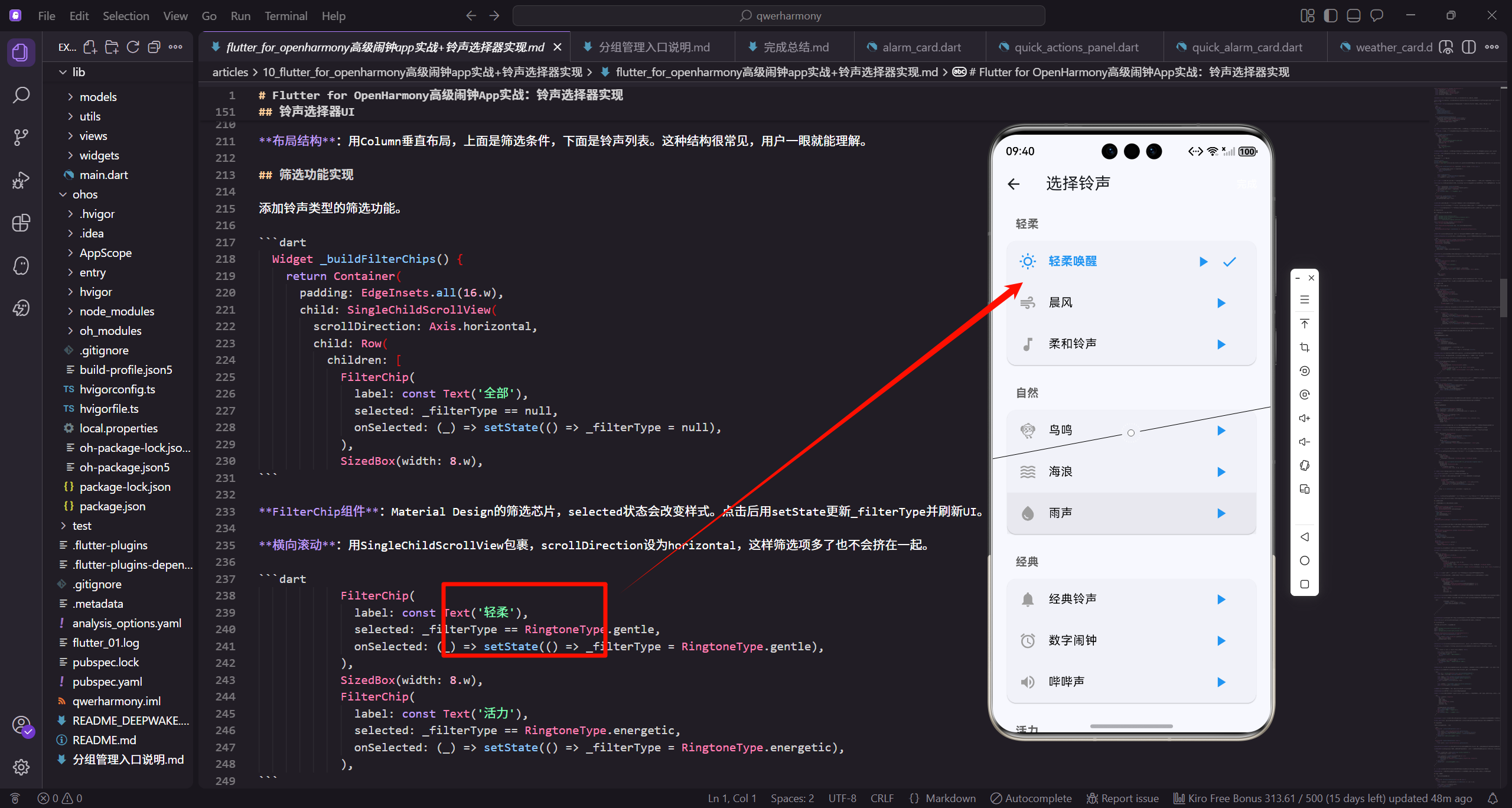Open the Source Control view
This screenshot has height=808, width=1512.
pos(21,138)
